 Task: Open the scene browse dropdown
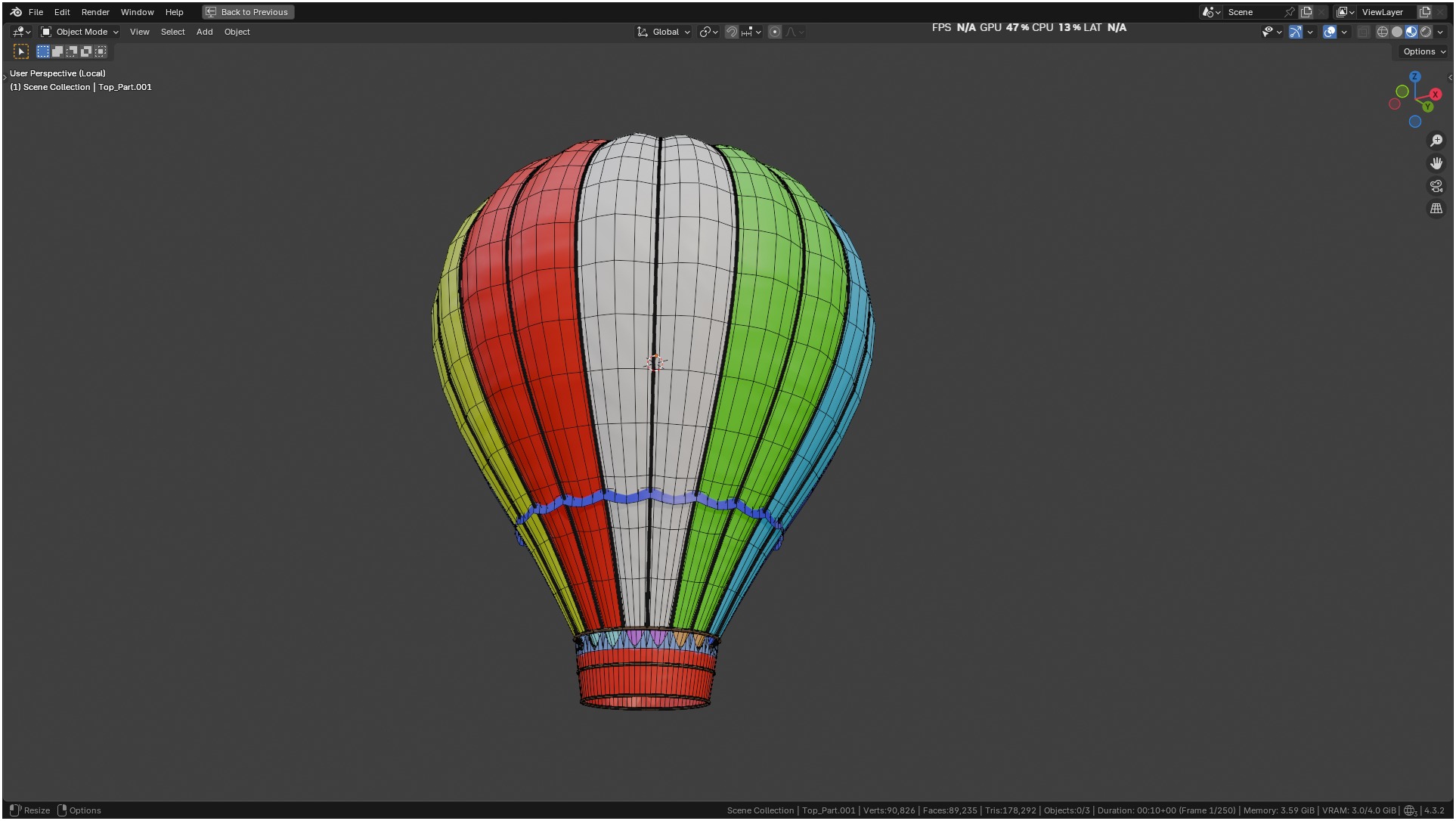click(x=1211, y=12)
